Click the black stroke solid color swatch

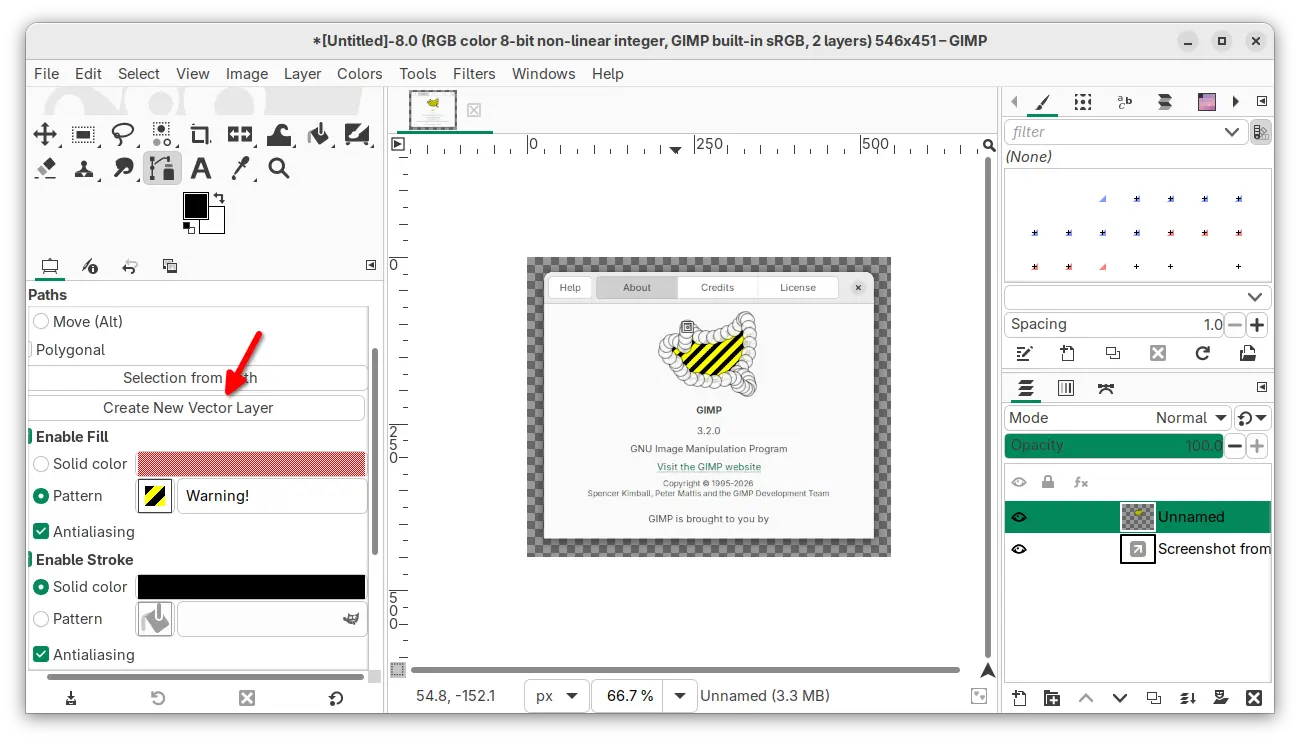point(251,587)
